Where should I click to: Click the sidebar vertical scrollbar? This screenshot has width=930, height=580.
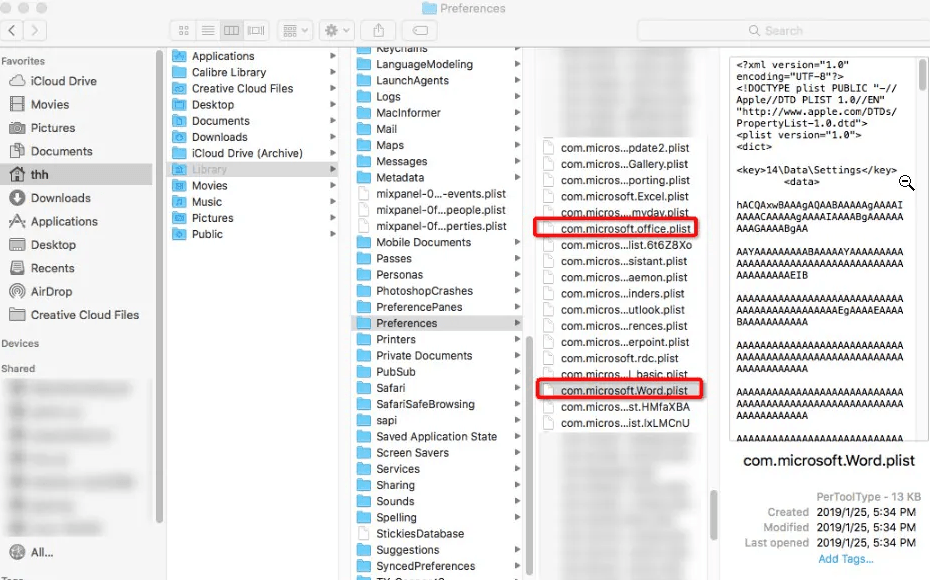[x=159, y=287]
